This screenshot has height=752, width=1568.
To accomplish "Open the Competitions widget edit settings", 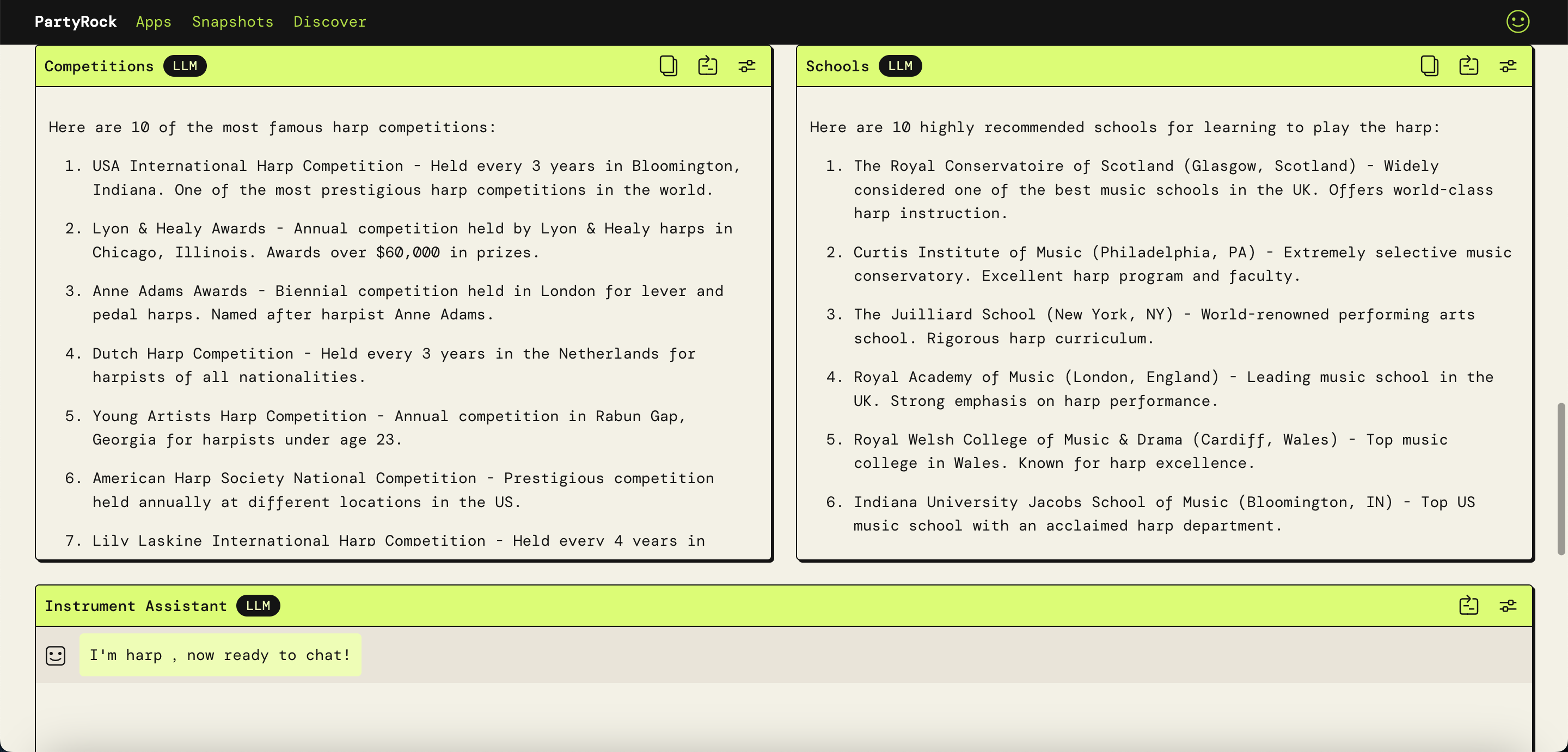I will (x=747, y=66).
